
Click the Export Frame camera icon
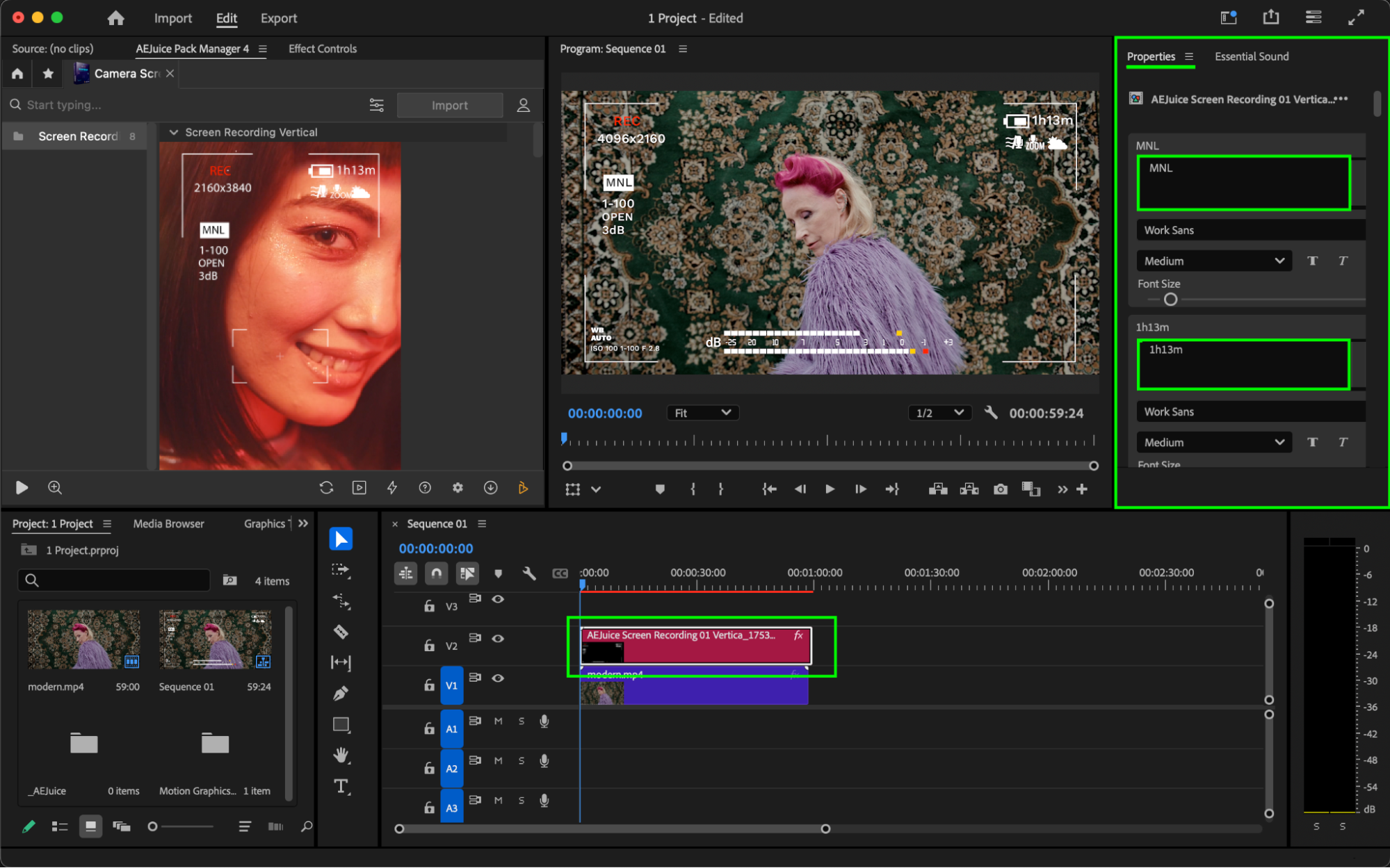(x=1000, y=489)
